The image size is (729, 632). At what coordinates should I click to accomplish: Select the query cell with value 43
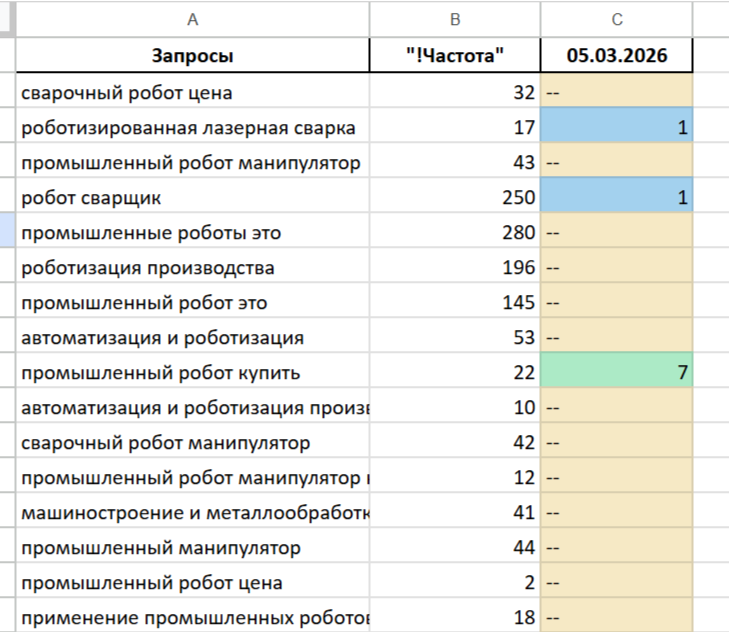point(192,162)
